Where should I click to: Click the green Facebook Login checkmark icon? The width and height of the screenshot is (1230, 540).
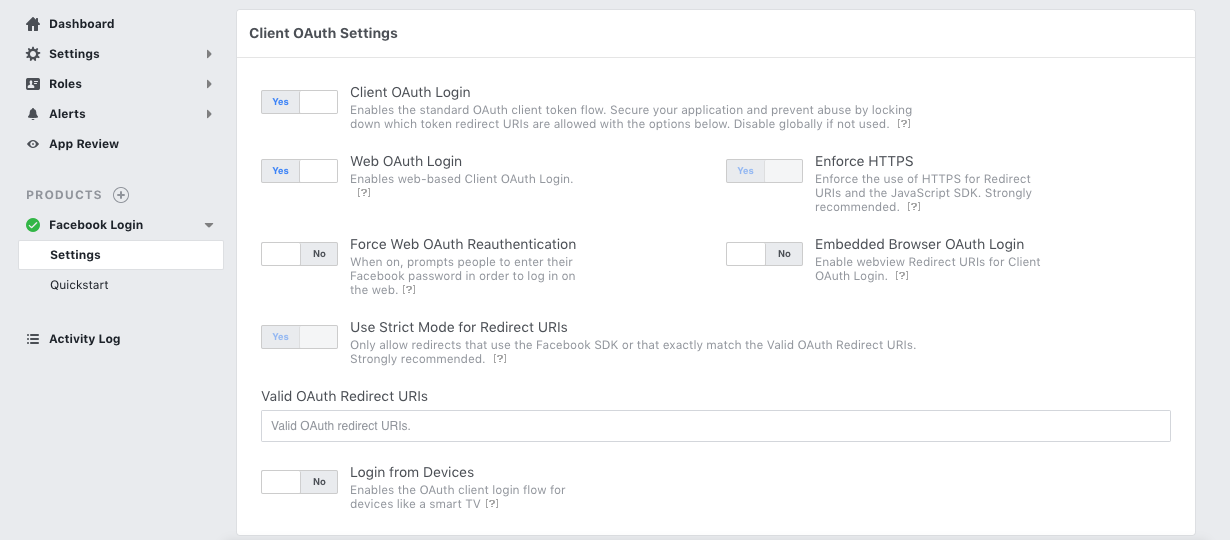[x=33, y=225]
